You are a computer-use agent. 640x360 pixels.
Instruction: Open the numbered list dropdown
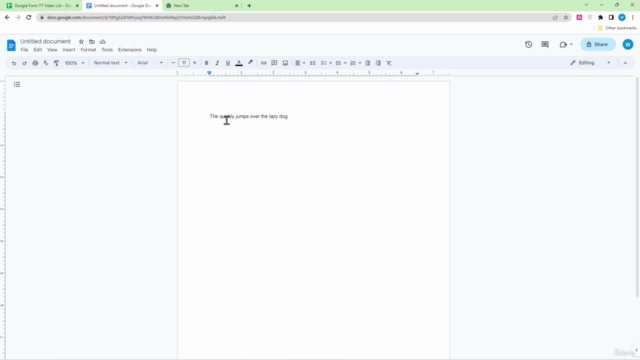[360, 63]
